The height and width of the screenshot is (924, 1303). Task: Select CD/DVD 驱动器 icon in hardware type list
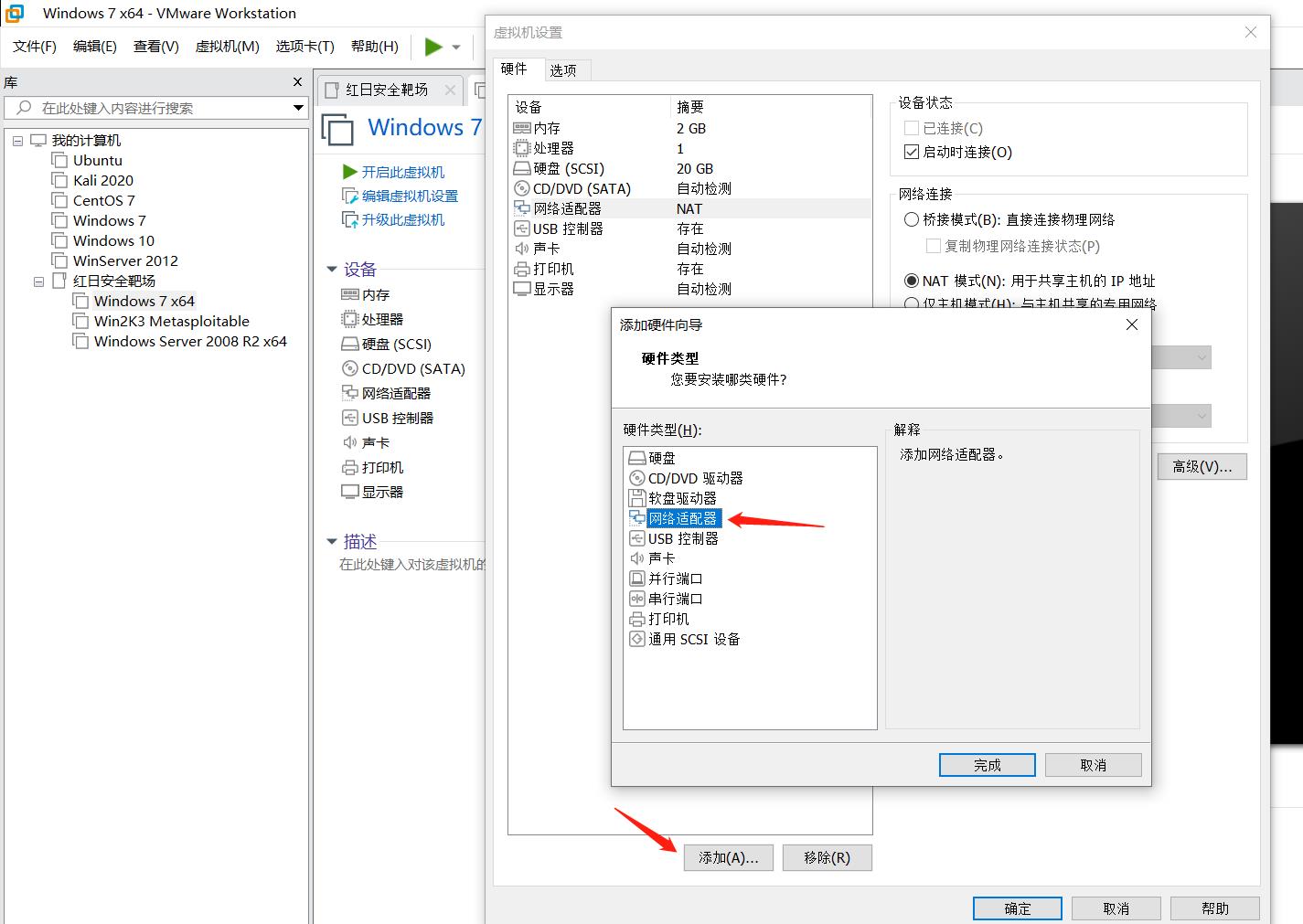[637, 478]
